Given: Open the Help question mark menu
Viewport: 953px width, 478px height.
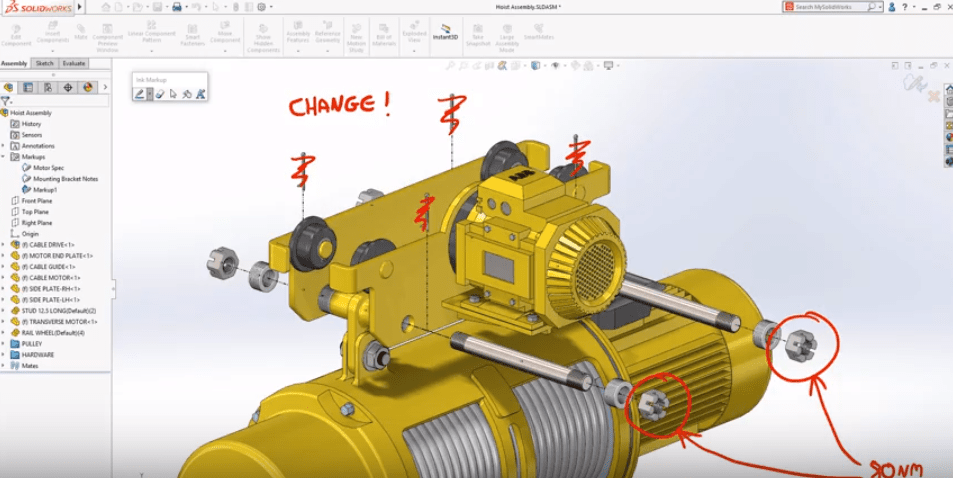Looking at the screenshot, I should pos(904,7).
